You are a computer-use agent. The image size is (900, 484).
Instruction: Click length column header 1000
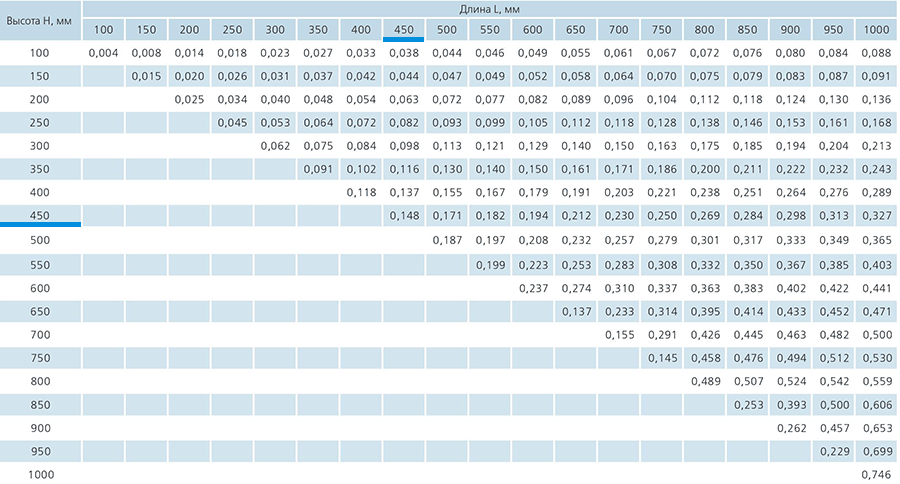(x=876, y=30)
